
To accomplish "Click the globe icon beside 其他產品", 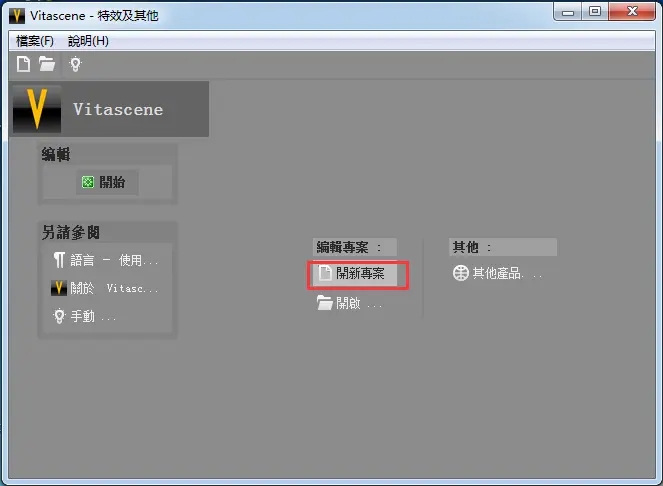I will point(460,273).
